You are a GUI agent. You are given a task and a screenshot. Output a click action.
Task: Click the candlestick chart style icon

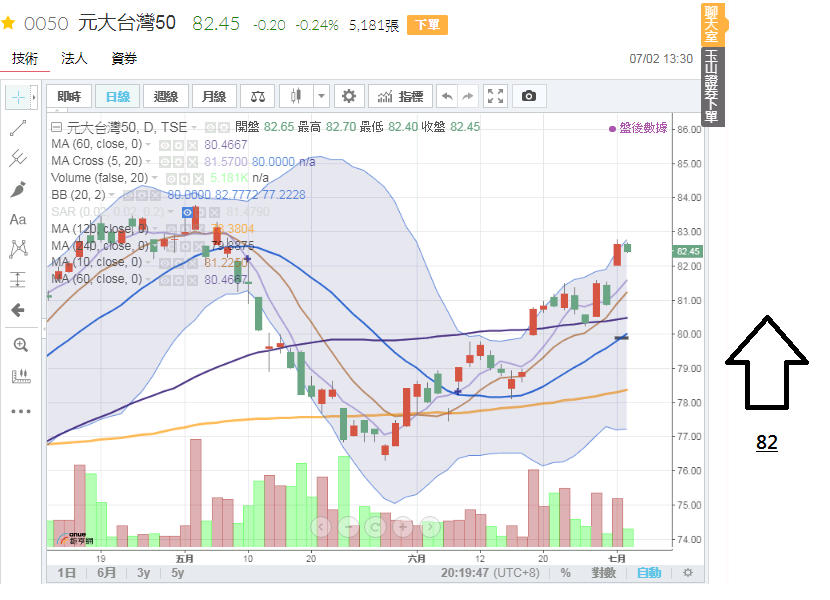[x=296, y=96]
